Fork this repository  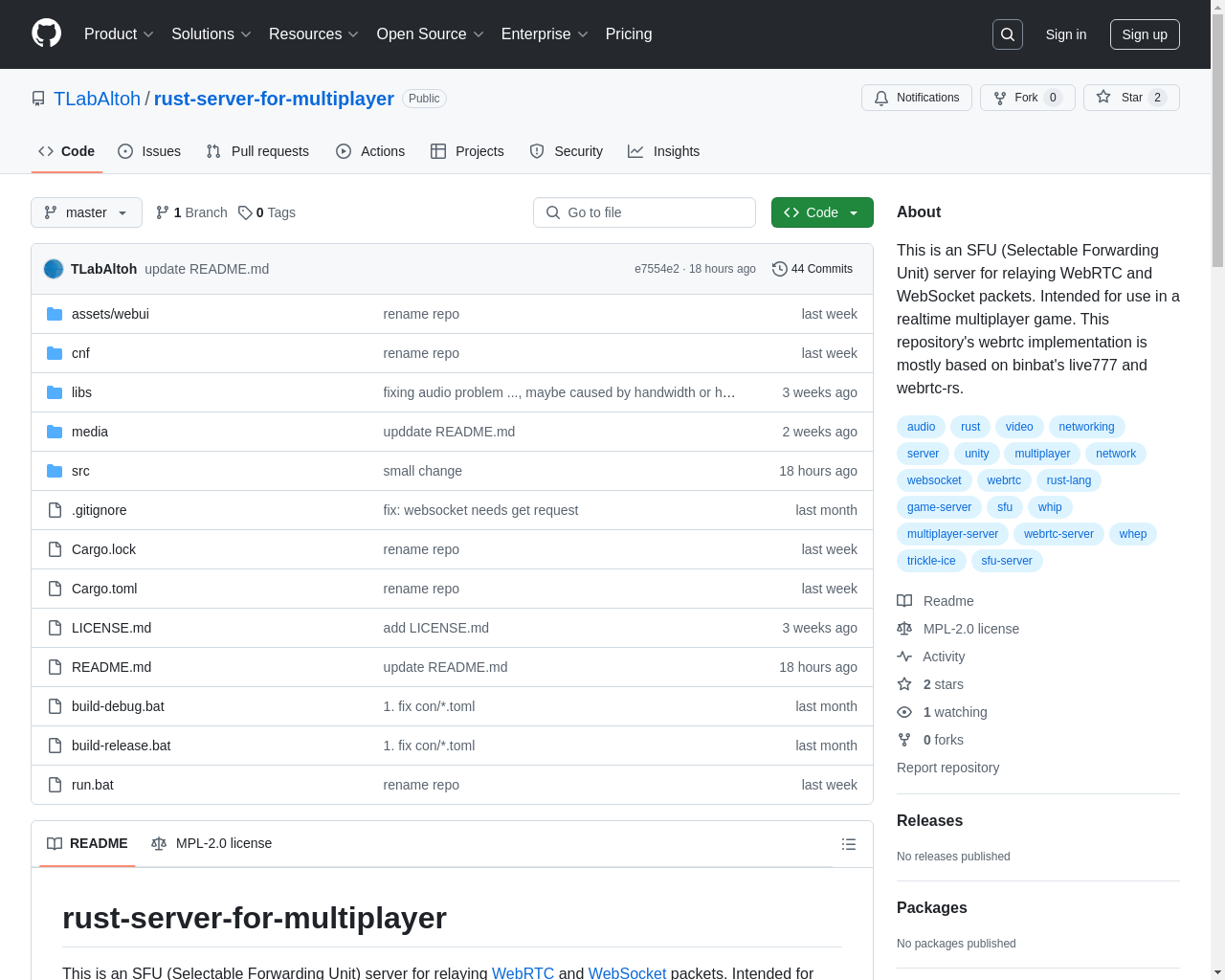[1028, 98]
